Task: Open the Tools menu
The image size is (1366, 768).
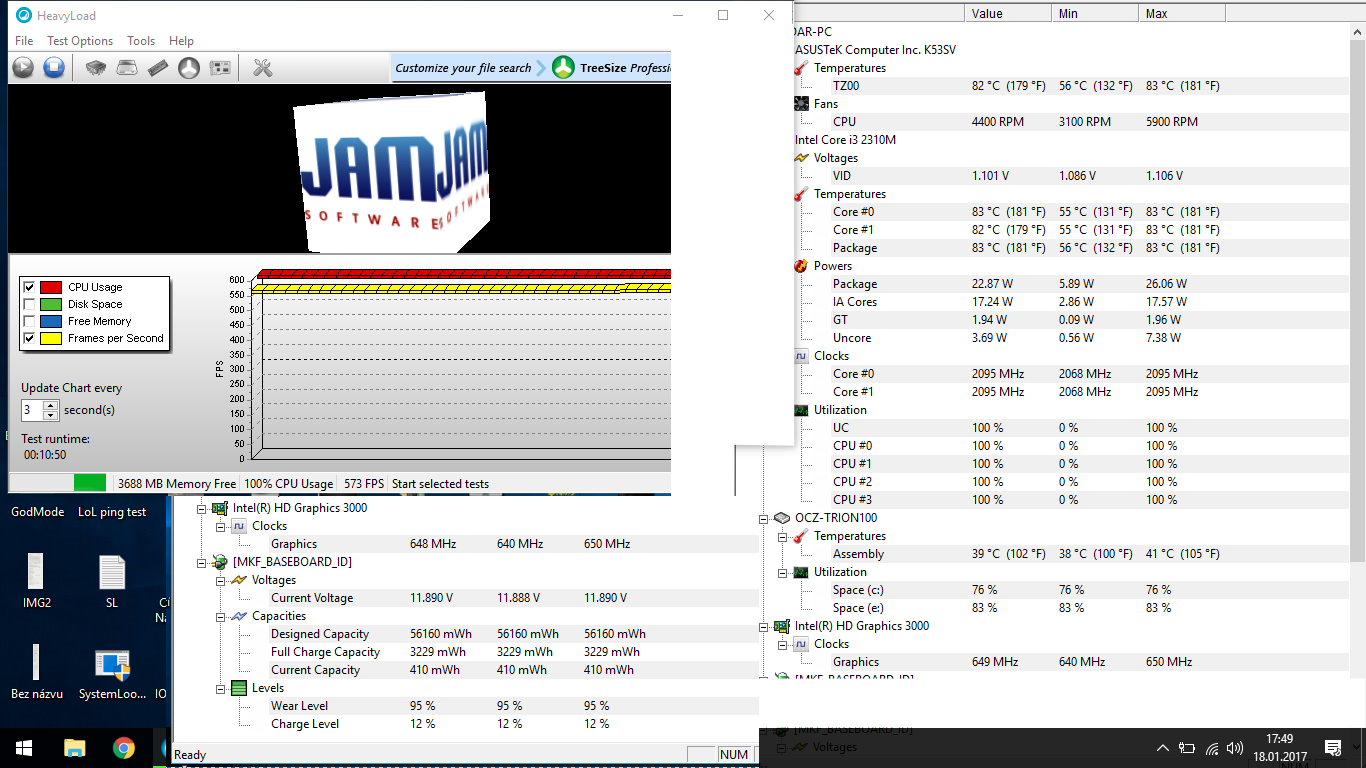Action: pos(141,41)
